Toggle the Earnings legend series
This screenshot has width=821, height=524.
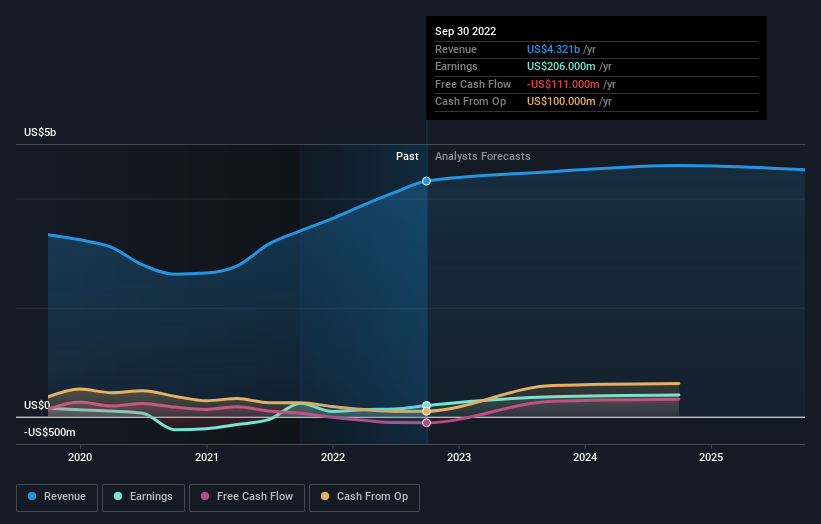(x=143, y=497)
